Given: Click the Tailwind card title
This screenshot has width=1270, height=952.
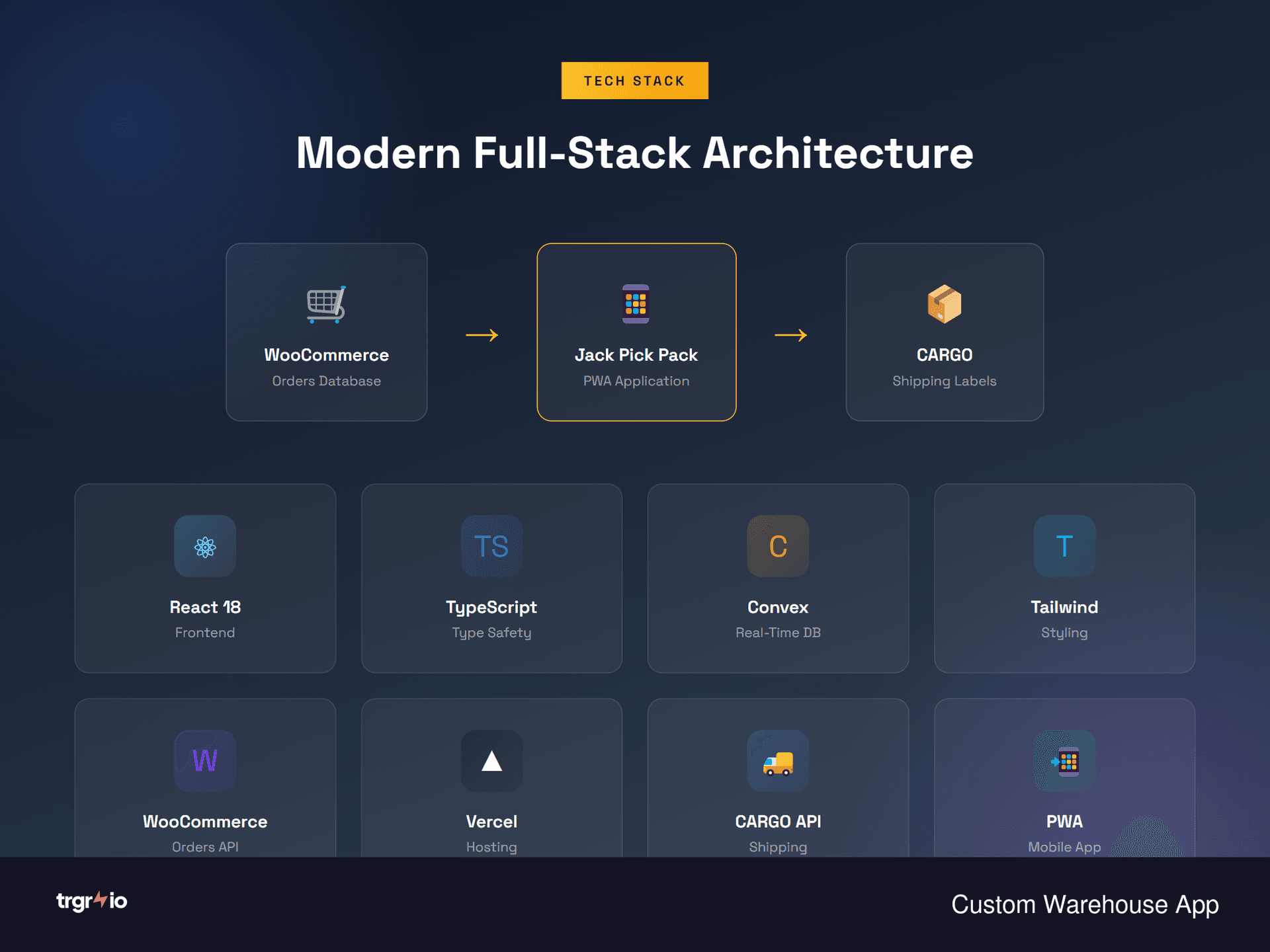Looking at the screenshot, I should (1064, 607).
